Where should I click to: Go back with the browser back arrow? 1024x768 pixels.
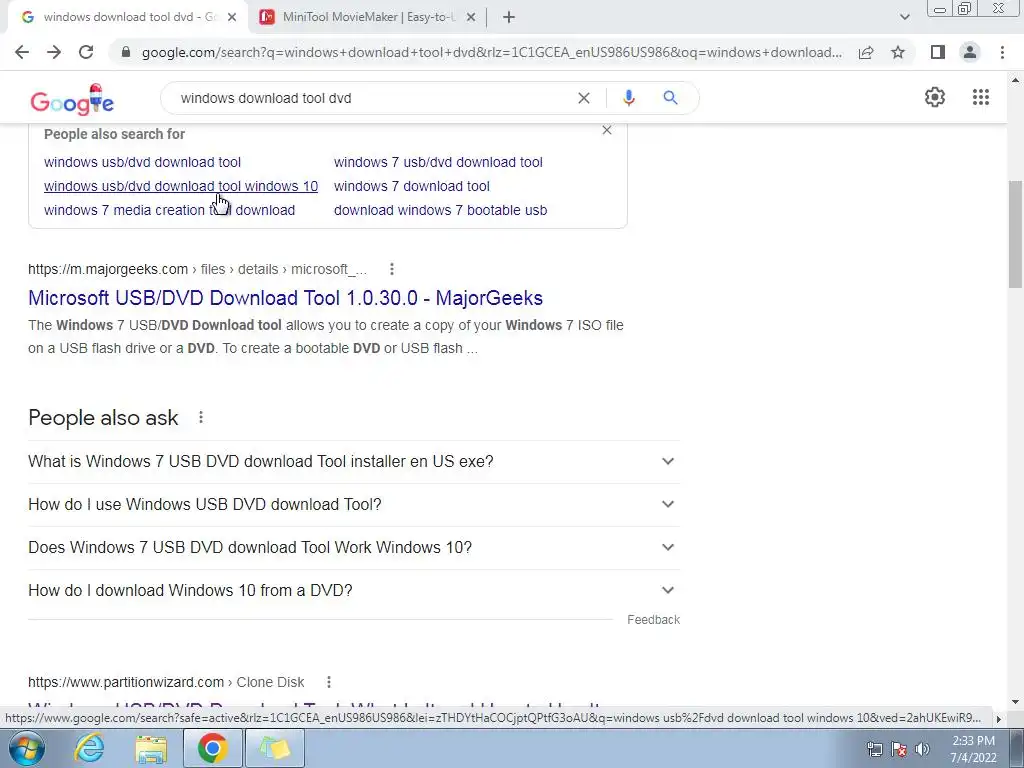coord(22,52)
